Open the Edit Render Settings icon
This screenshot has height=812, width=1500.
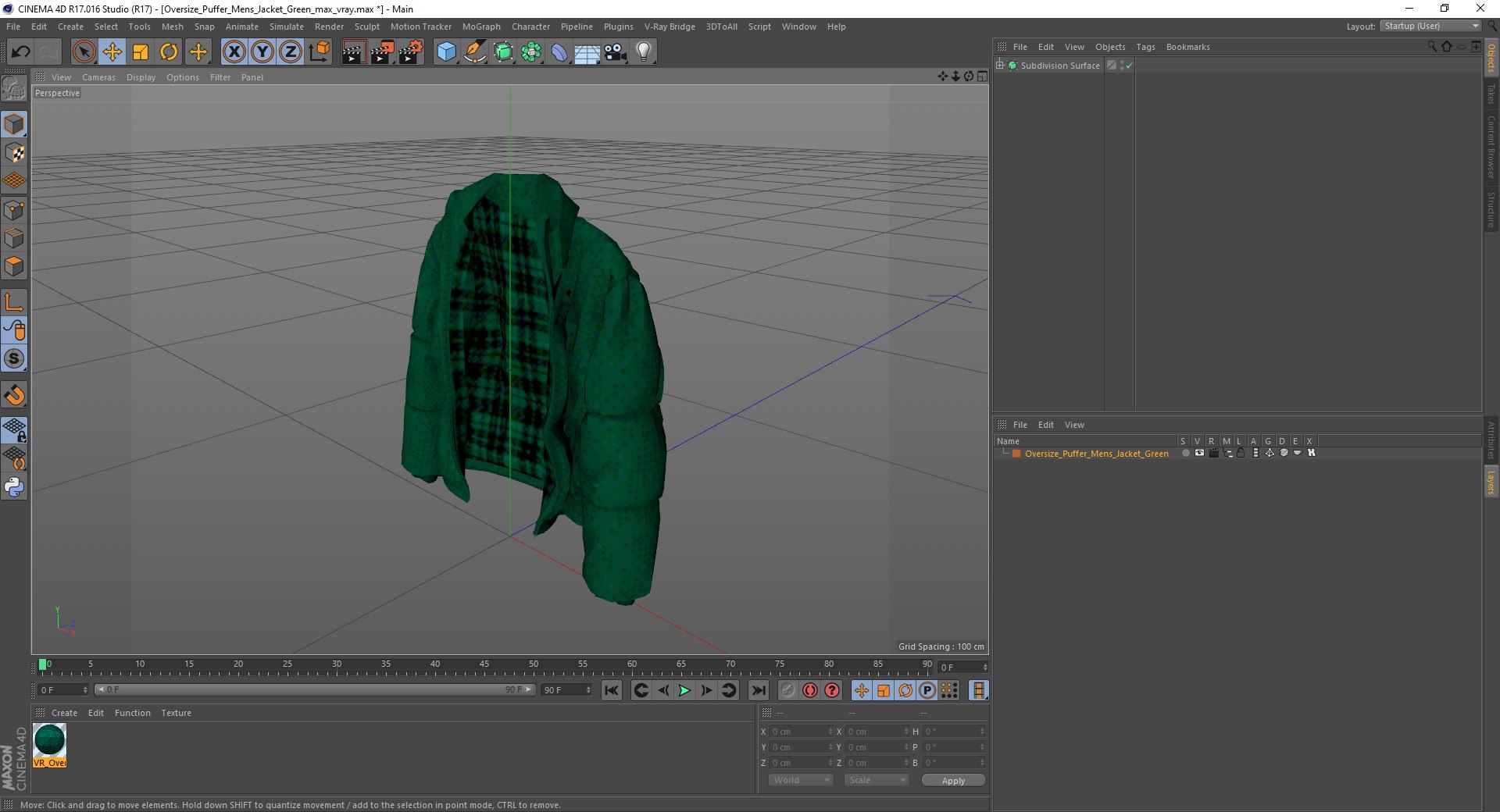411,52
